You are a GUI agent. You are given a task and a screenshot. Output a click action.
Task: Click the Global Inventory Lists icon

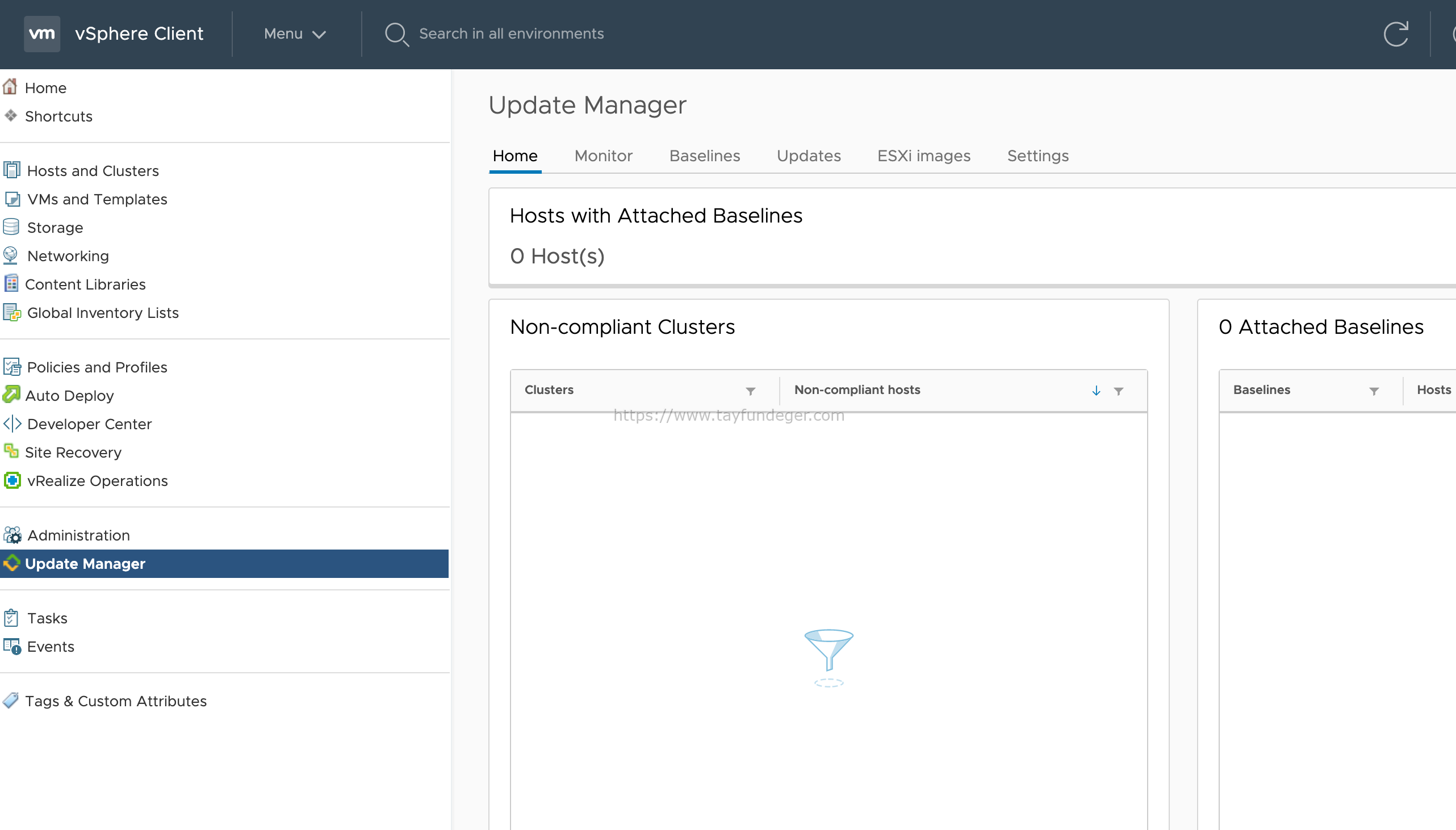click(x=12, y=312)
